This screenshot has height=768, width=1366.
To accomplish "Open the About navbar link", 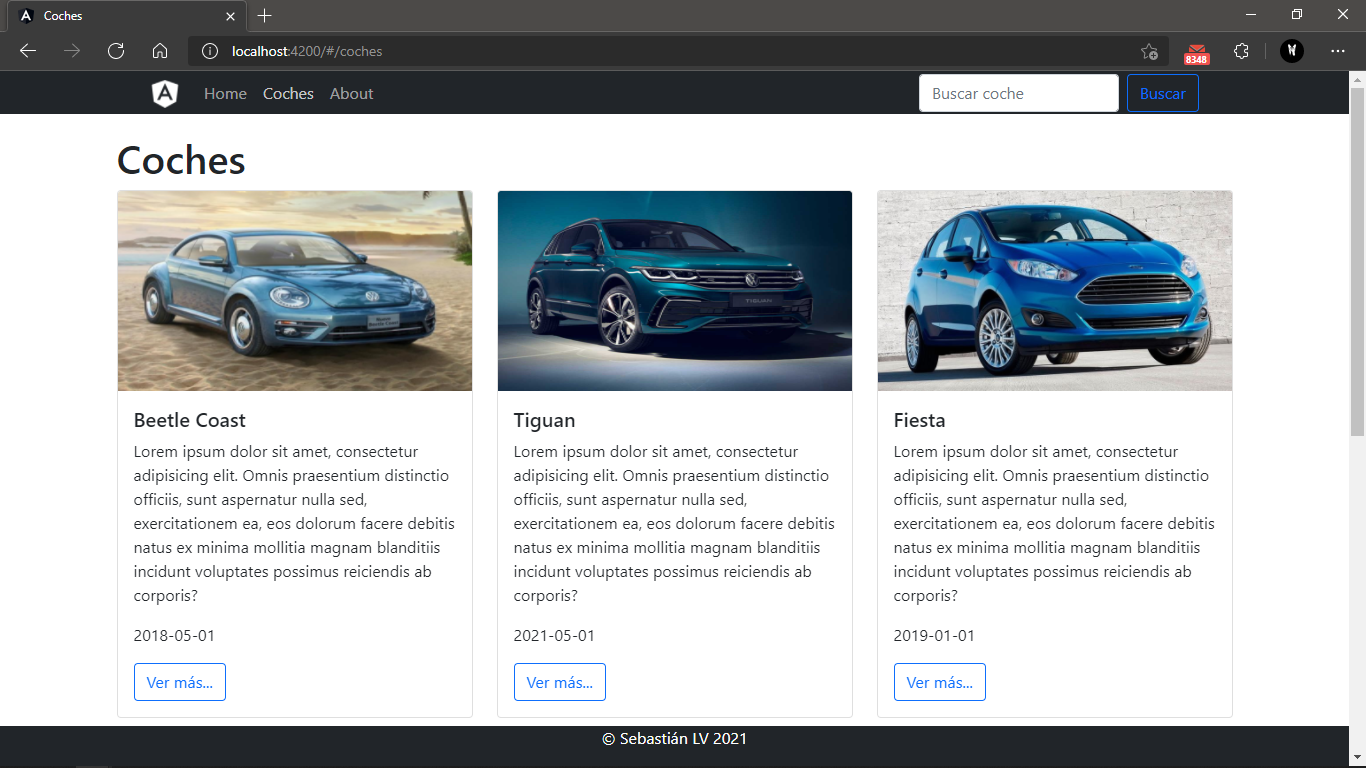I will tap(351, 94).
